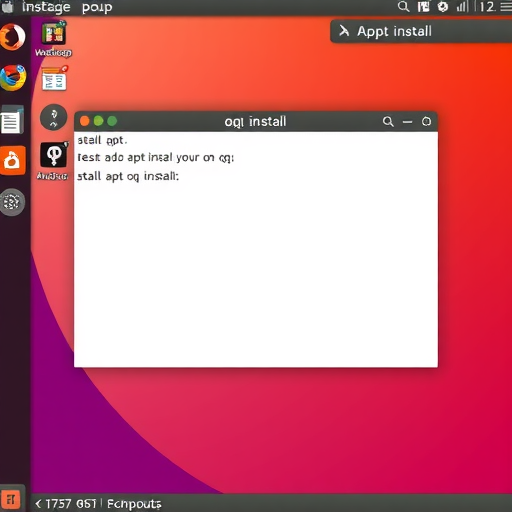Open the gray settings gear icon in dock
Screen dimensions: 512x512
pyautogui.click(x=12, y=202)
